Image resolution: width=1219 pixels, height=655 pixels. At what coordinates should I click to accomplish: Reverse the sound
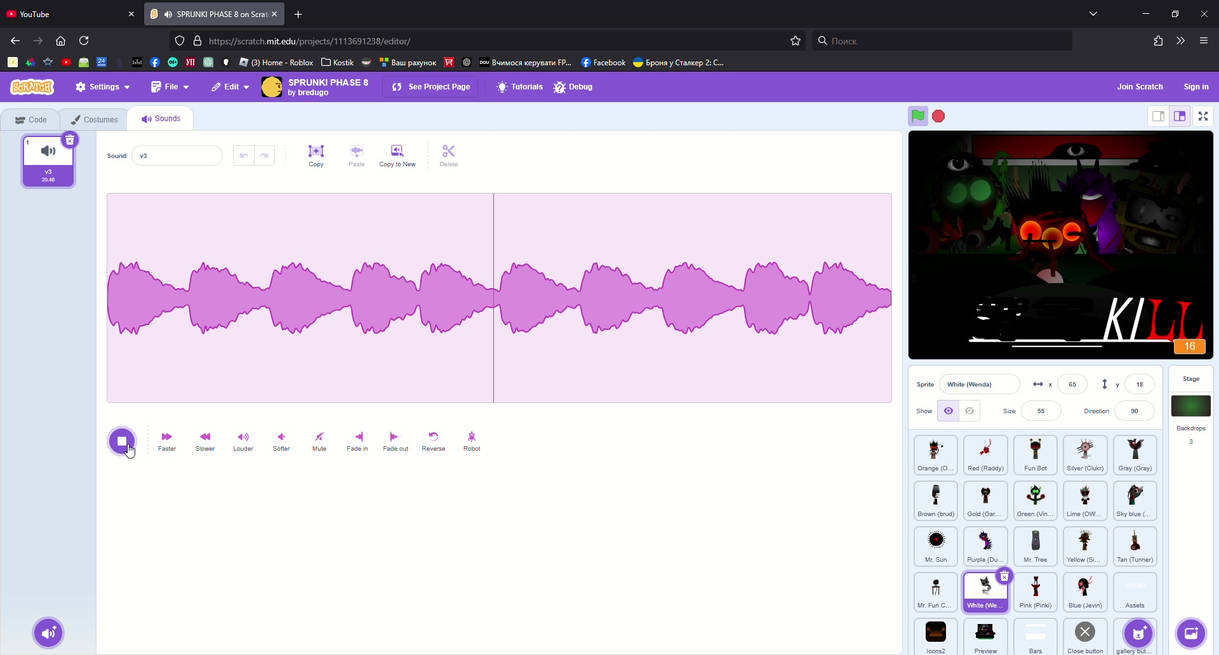click(x=433, y=441)
